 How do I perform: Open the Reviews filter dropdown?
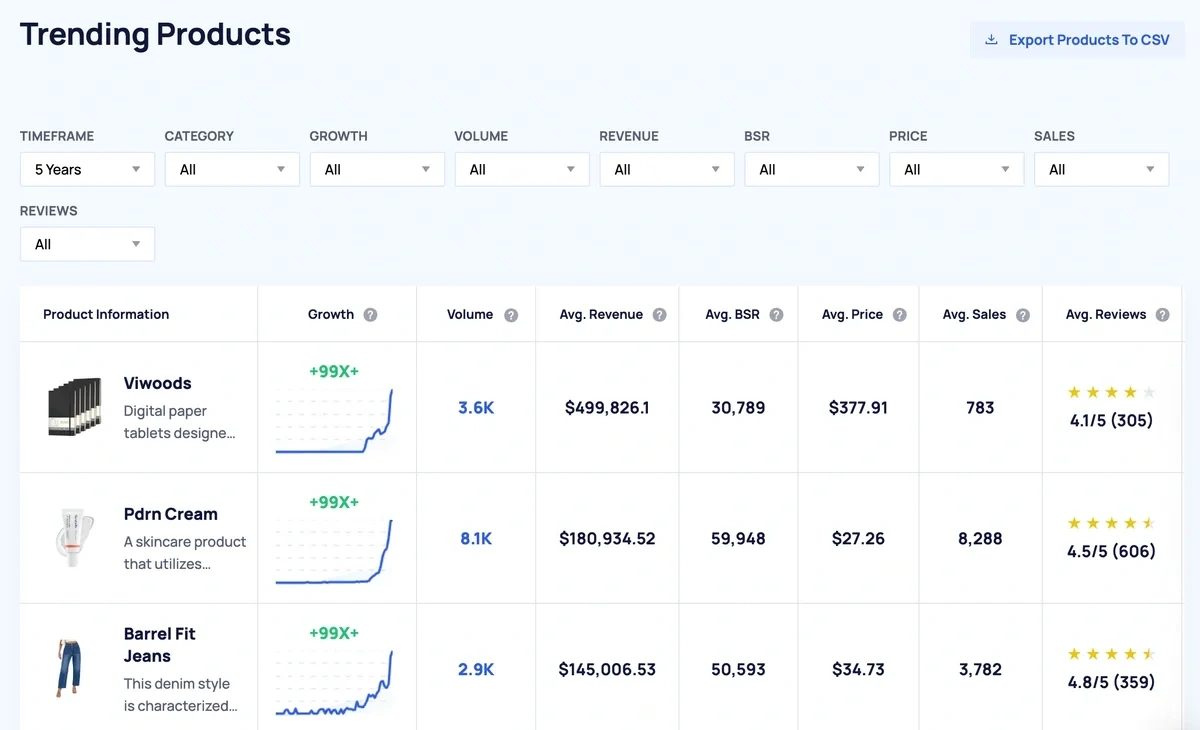(87, 245)
